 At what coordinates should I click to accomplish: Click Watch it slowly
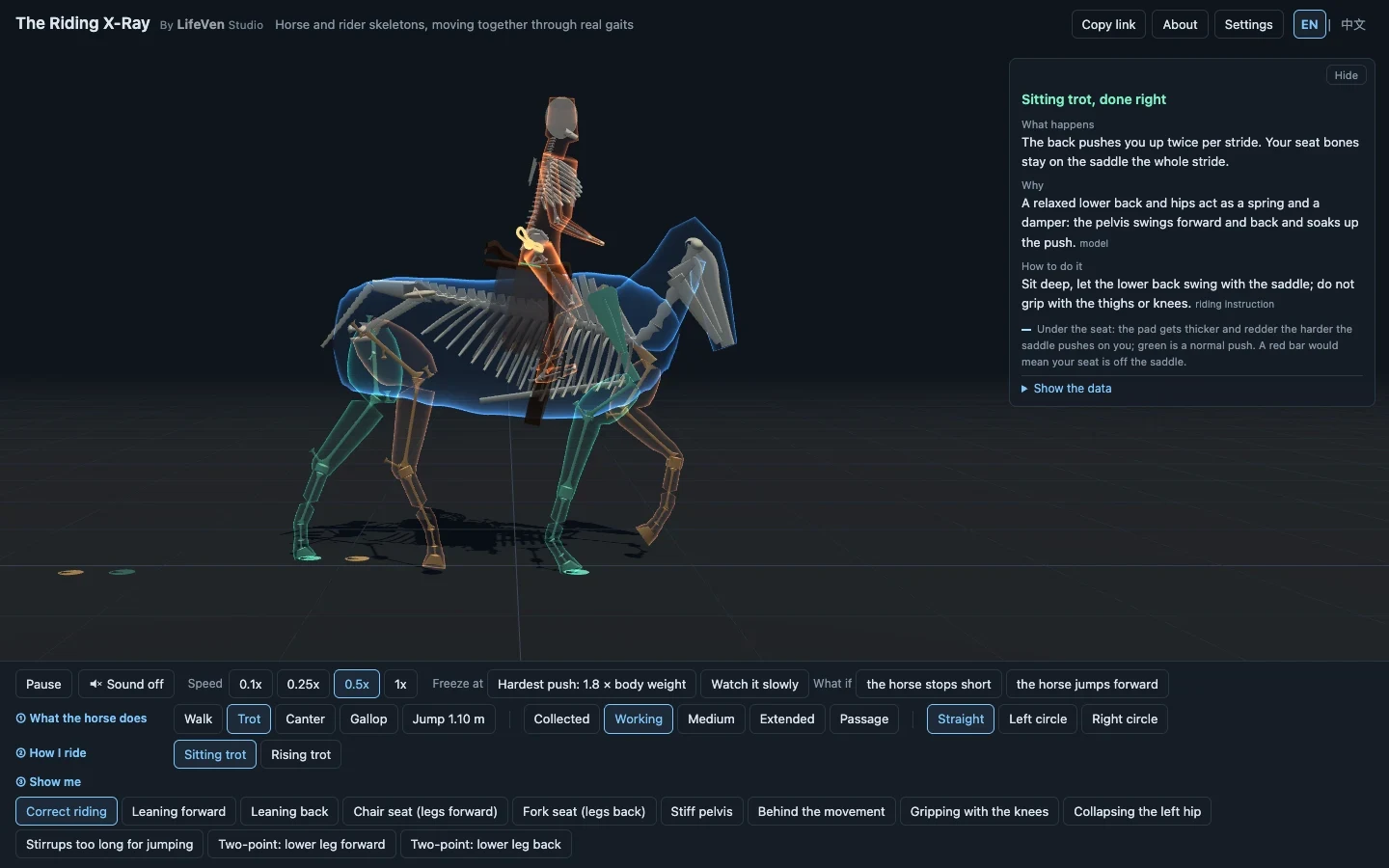[x=754, y=684]
